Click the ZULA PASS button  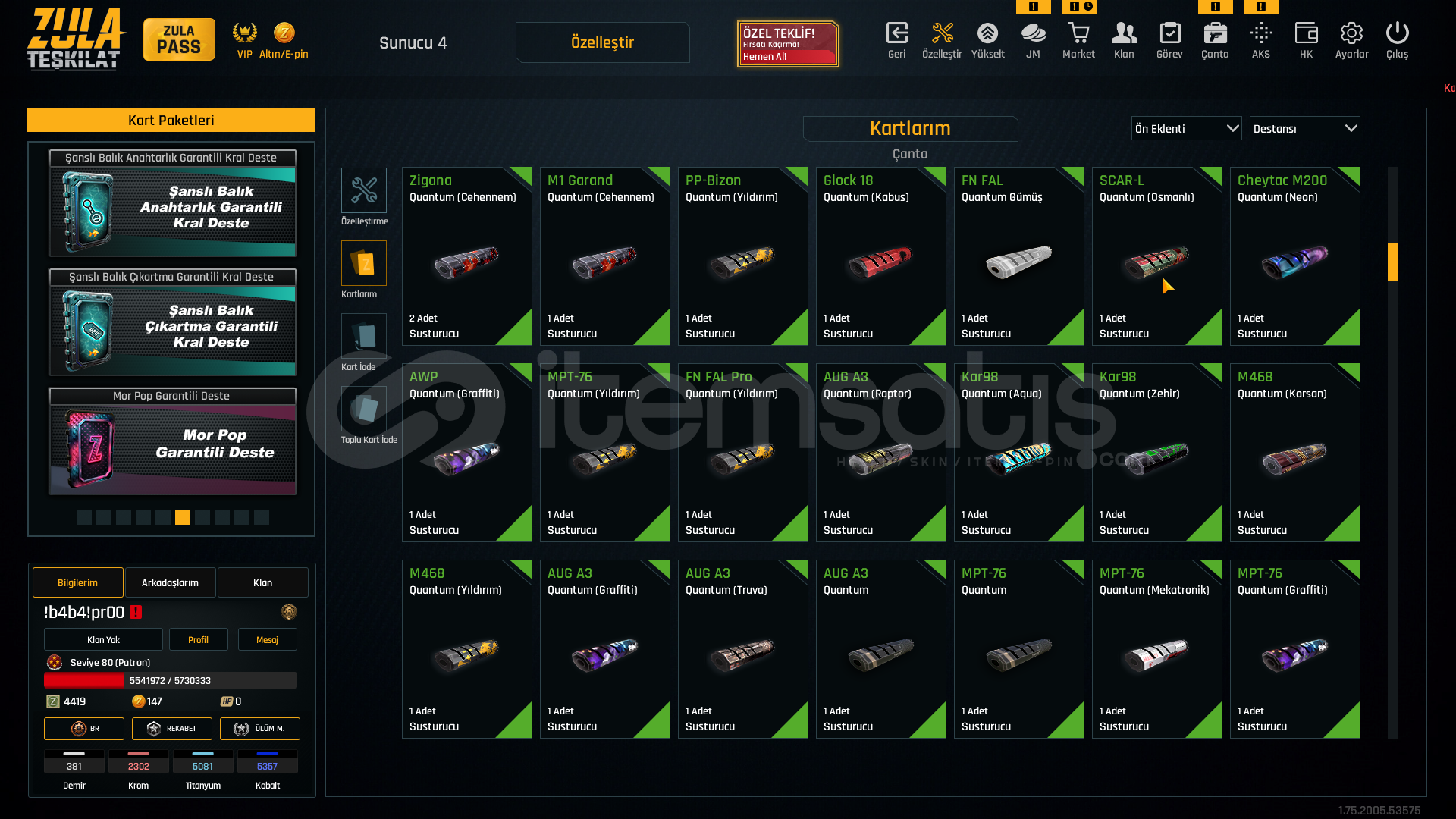tap(179, 39)
